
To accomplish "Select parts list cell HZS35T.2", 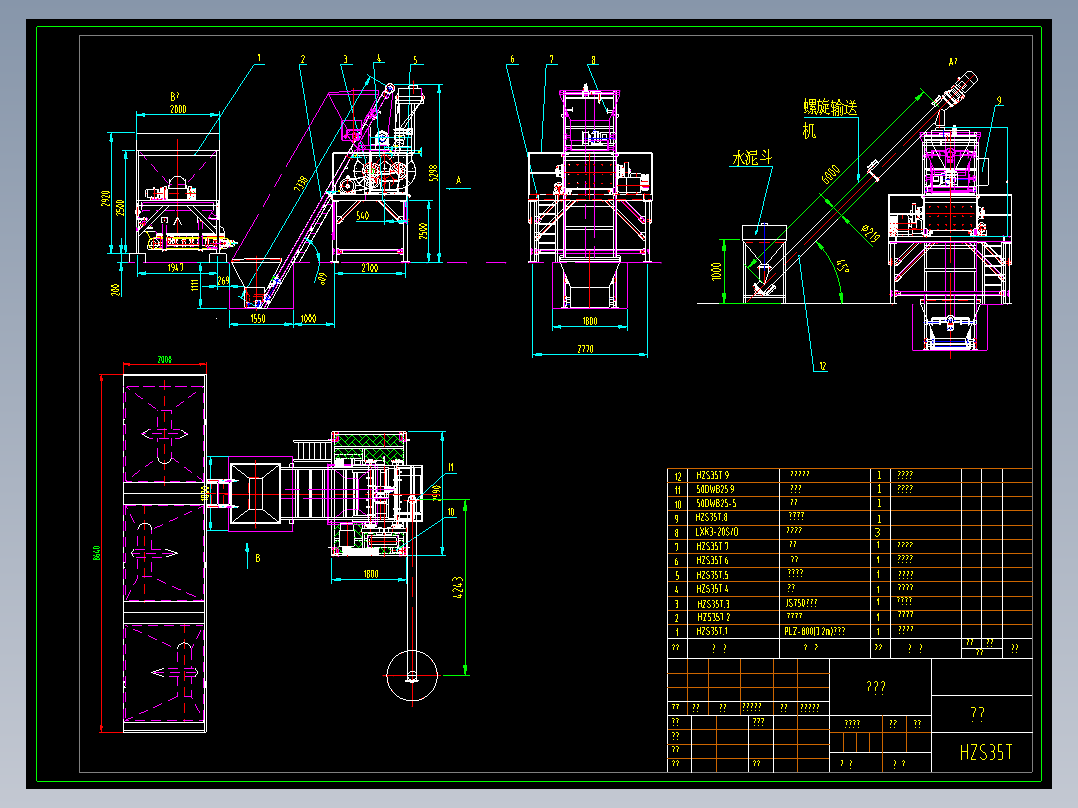I will [x=713, y=618].
